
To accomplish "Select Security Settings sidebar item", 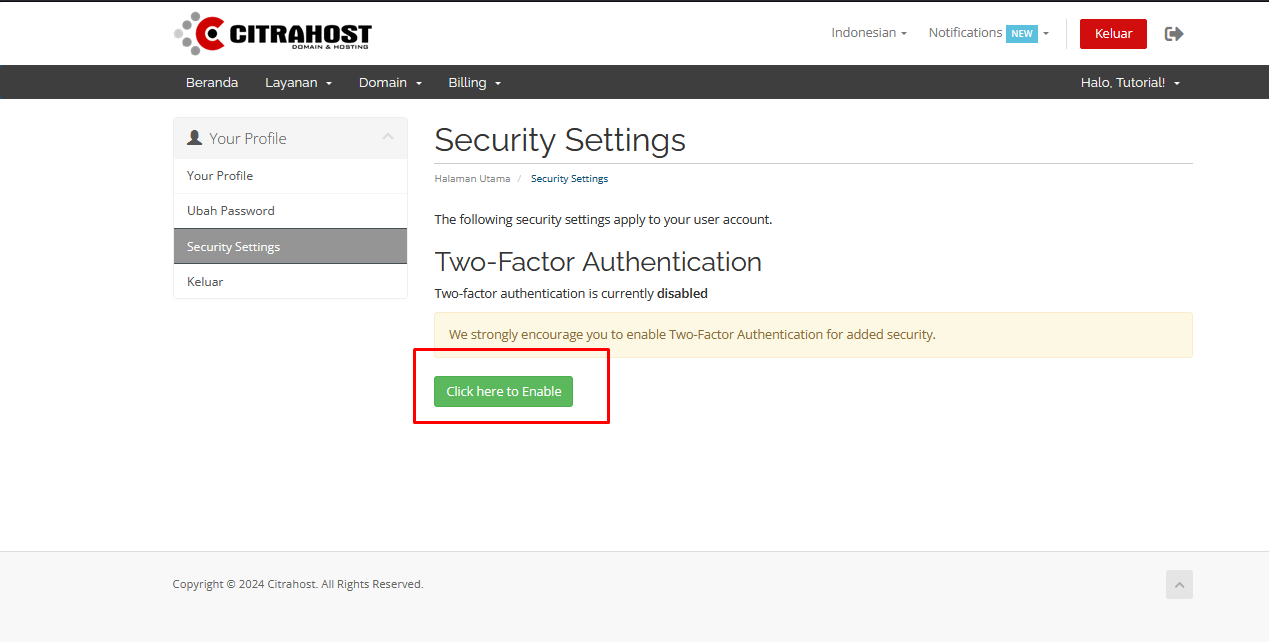I will pos(233,247).
